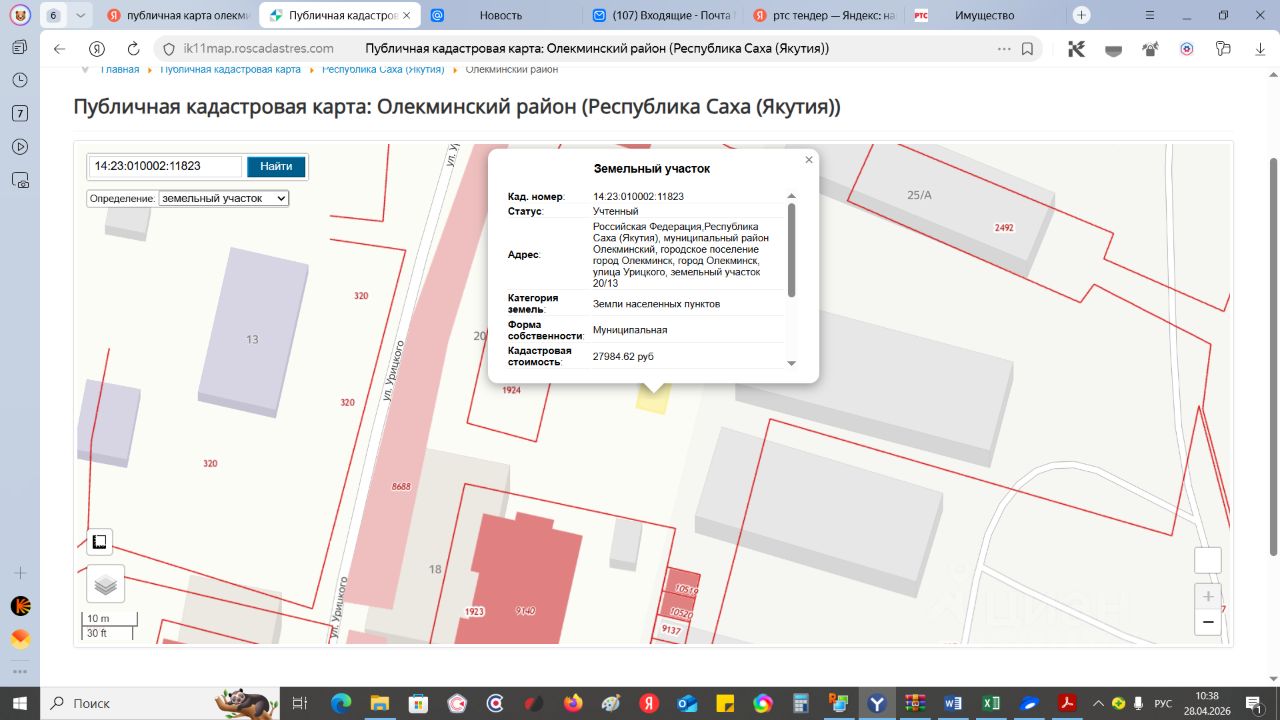
Task: Open the address bar three-dots menu
Action: coord(1004,49)
